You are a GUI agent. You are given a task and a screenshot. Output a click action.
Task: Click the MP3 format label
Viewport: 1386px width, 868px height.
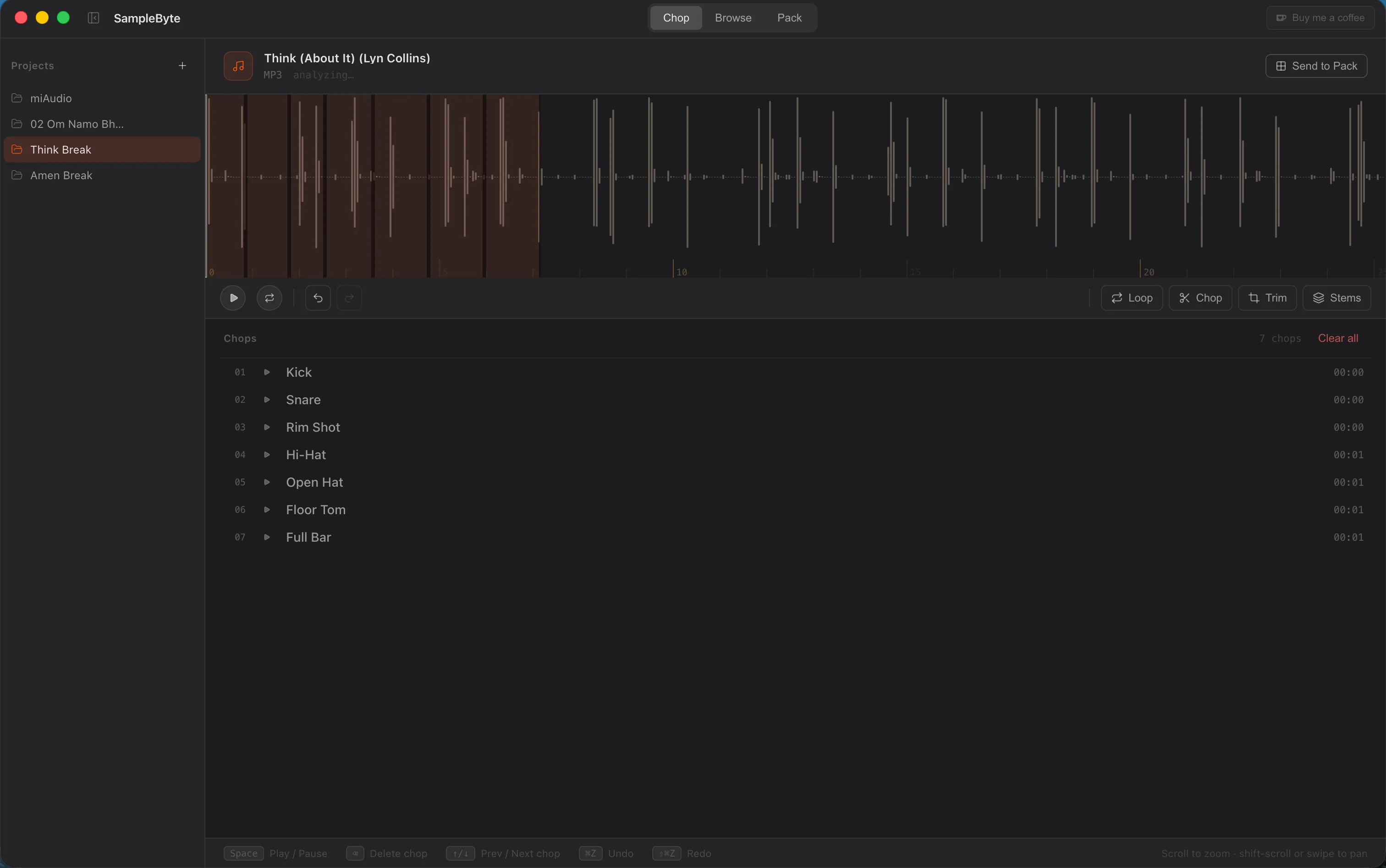click(x=273, y=75)
